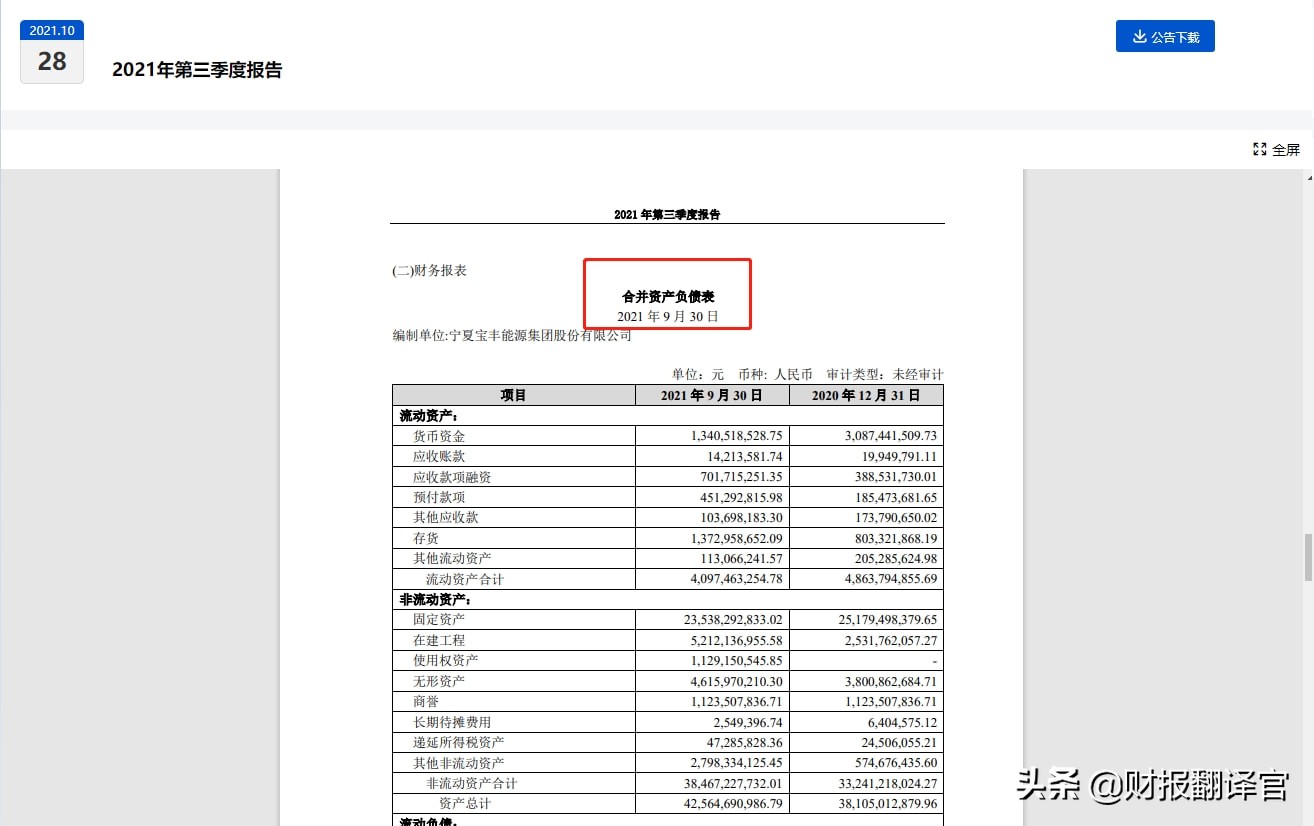Select the value 4,097,463,254.78
The height and width of the screenshot is (826, 1314).
[x=737, y=579]
